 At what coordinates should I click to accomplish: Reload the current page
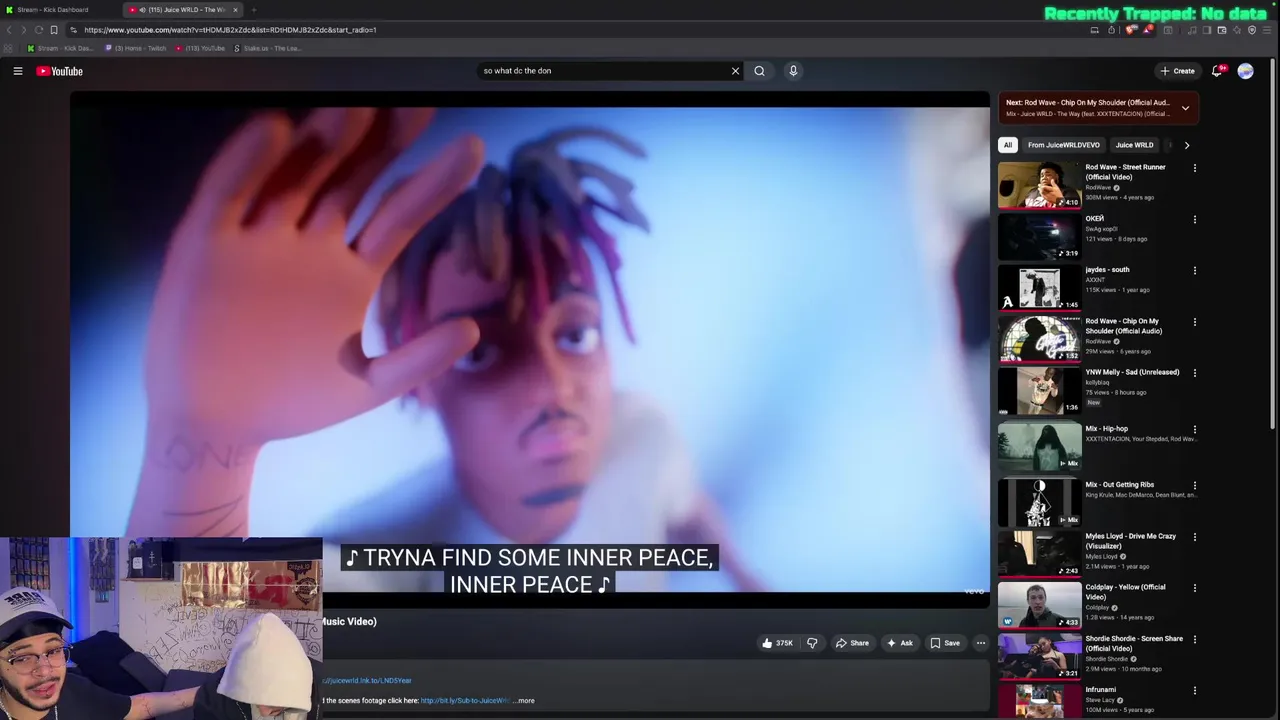[39, 30]
